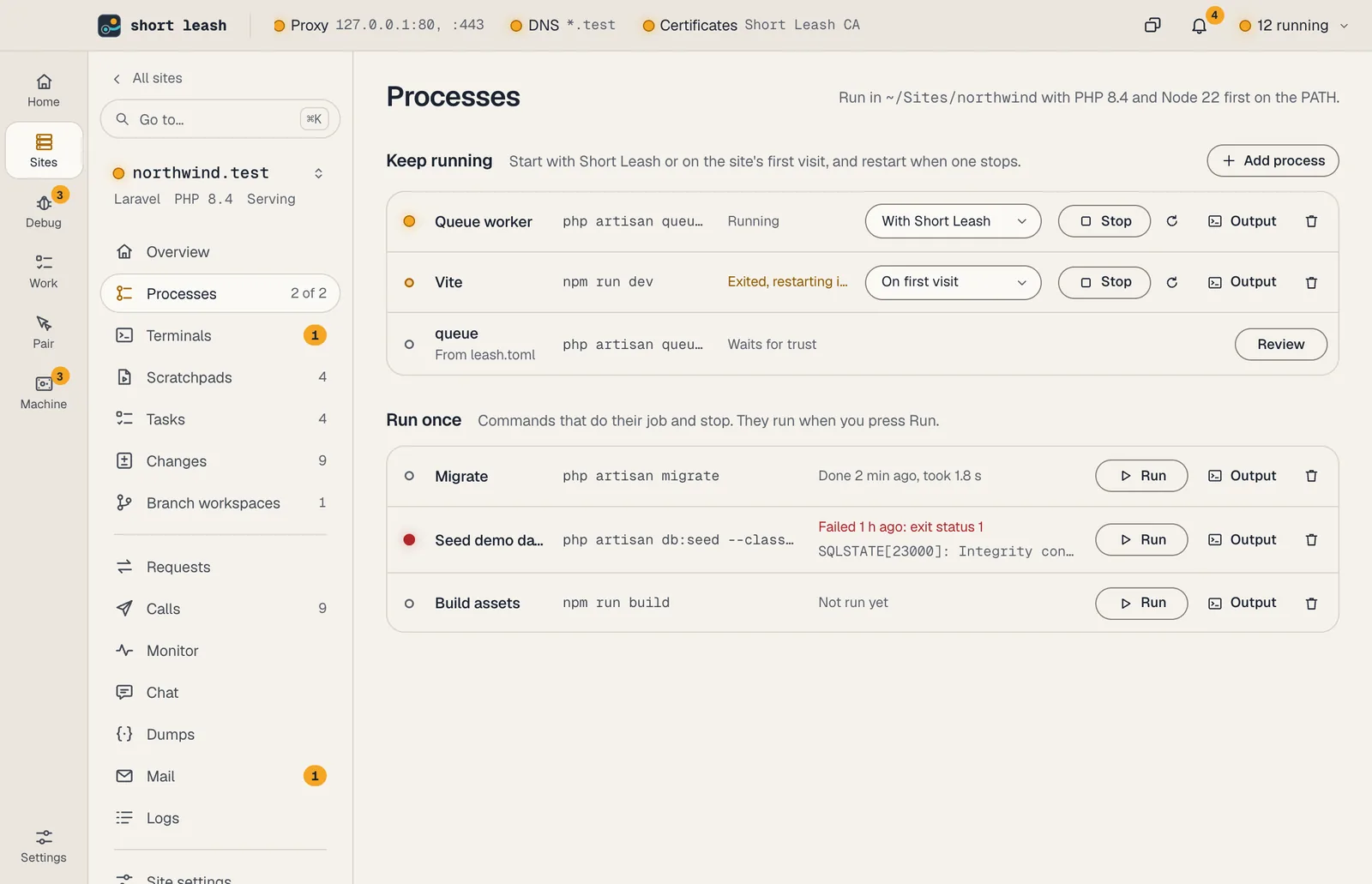Restart the Queue worker process
The height and width of the screenshot is (884, 1372).
click(1171, 221)
